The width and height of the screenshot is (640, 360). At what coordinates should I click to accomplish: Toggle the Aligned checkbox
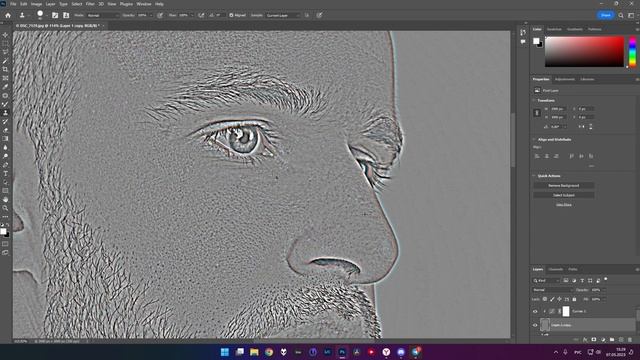tap(231, 15)
